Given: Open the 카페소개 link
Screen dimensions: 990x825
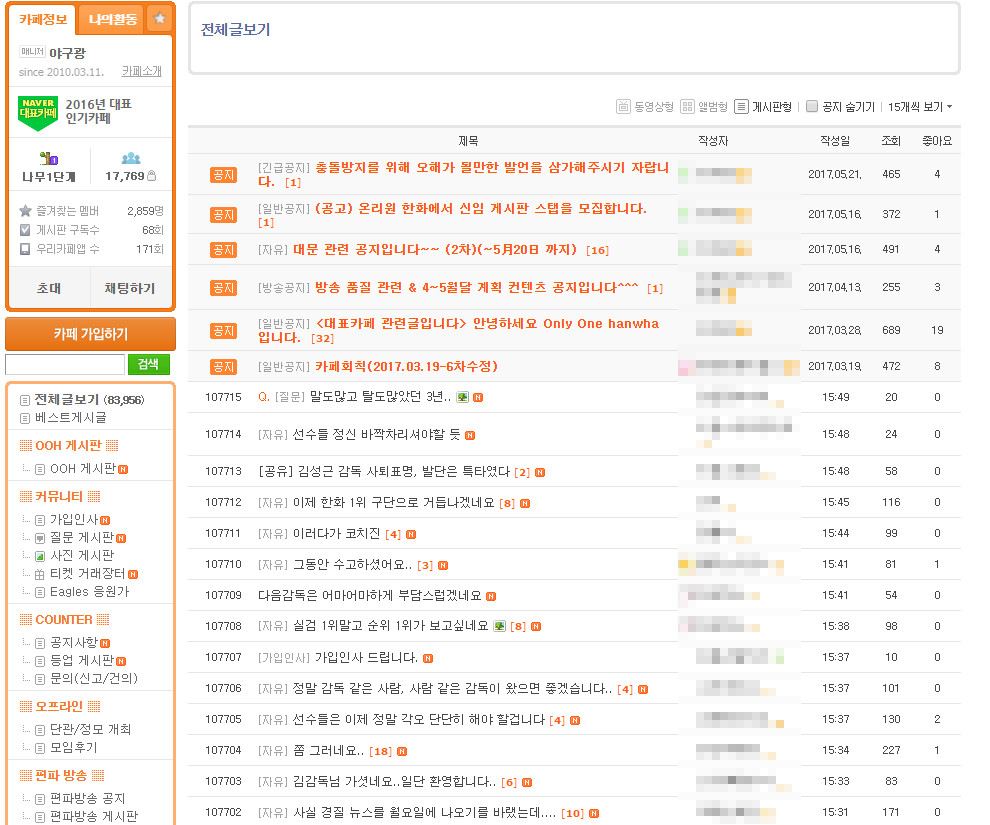Looking at the screenshot, I should point(141,72).
